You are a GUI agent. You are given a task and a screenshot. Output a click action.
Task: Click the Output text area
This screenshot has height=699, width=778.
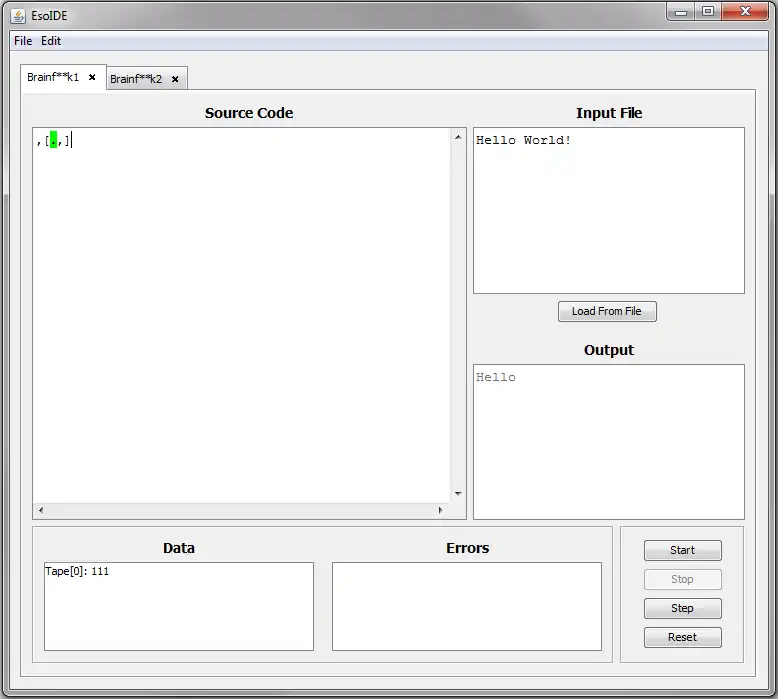[609, 442]
